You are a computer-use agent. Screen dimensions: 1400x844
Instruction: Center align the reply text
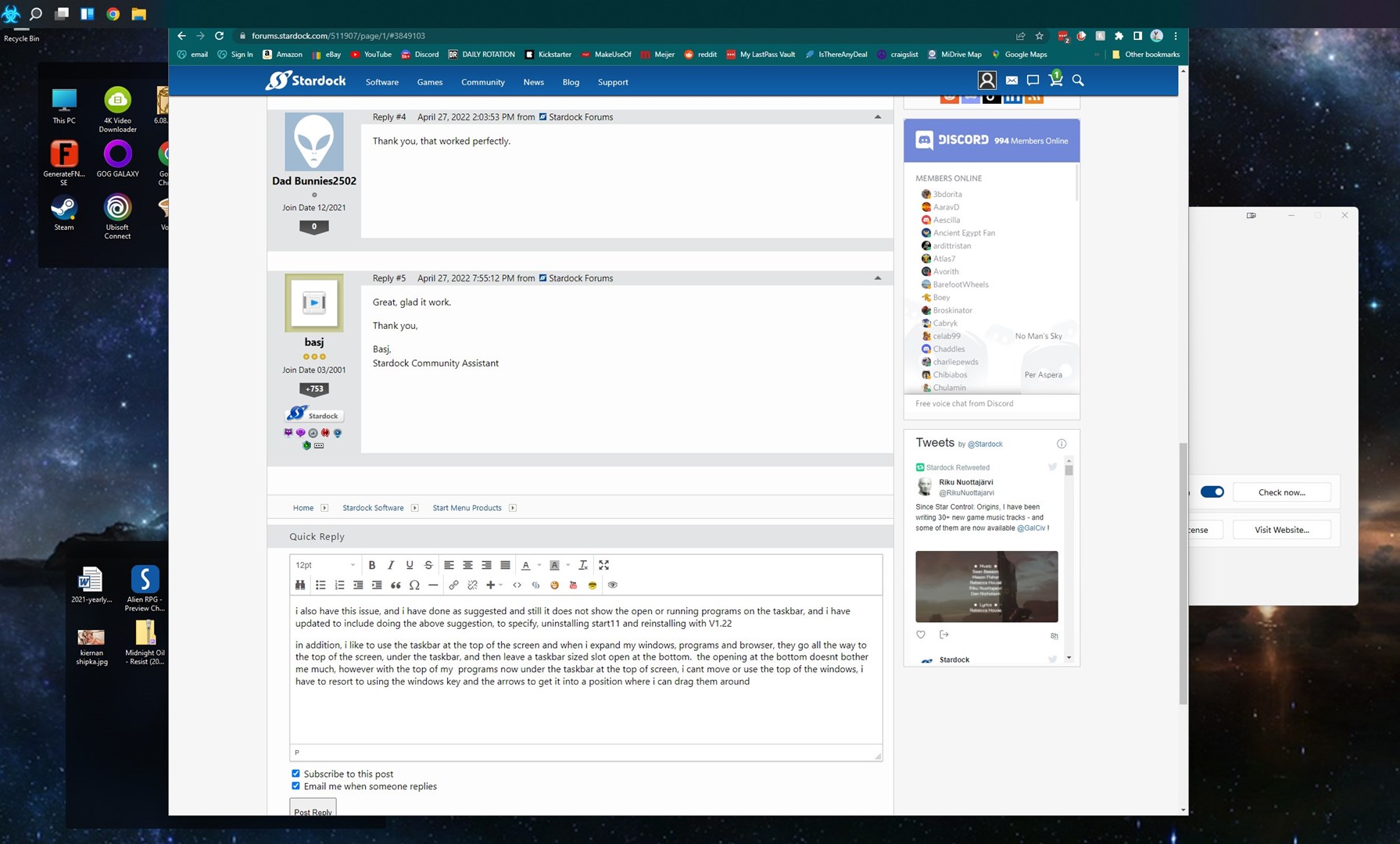point(467,565)
